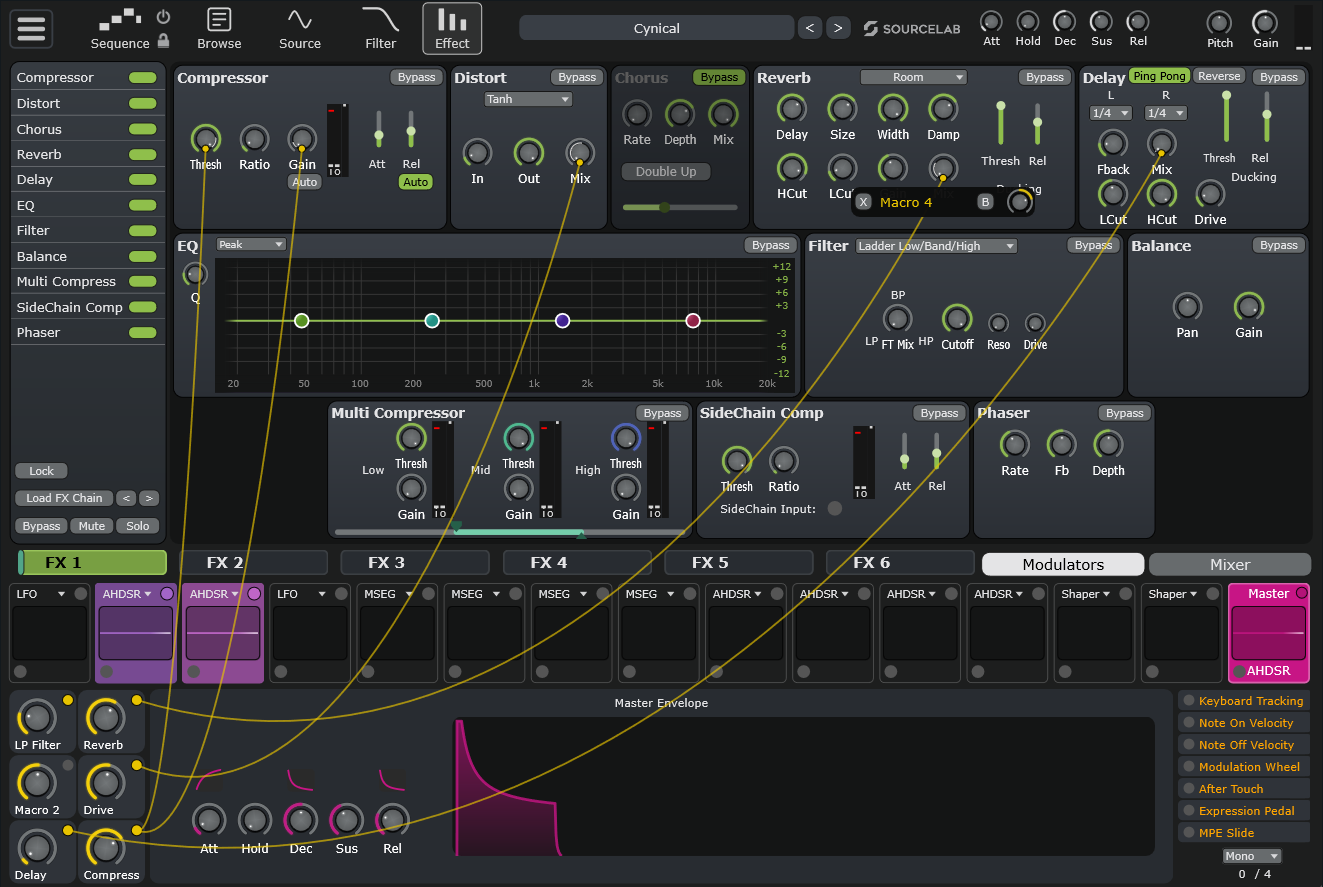1323x887 pixels.
Task: Open the hamburger menu
Action: point(30,28)
